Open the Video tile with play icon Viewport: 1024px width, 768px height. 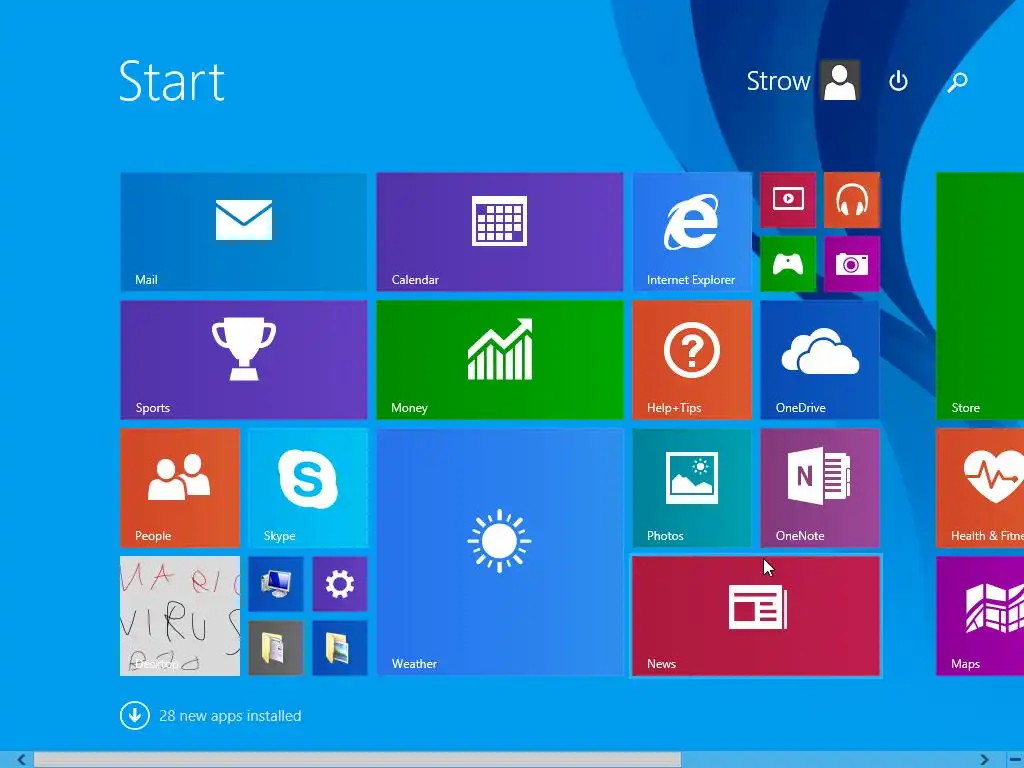click(788, 200)
